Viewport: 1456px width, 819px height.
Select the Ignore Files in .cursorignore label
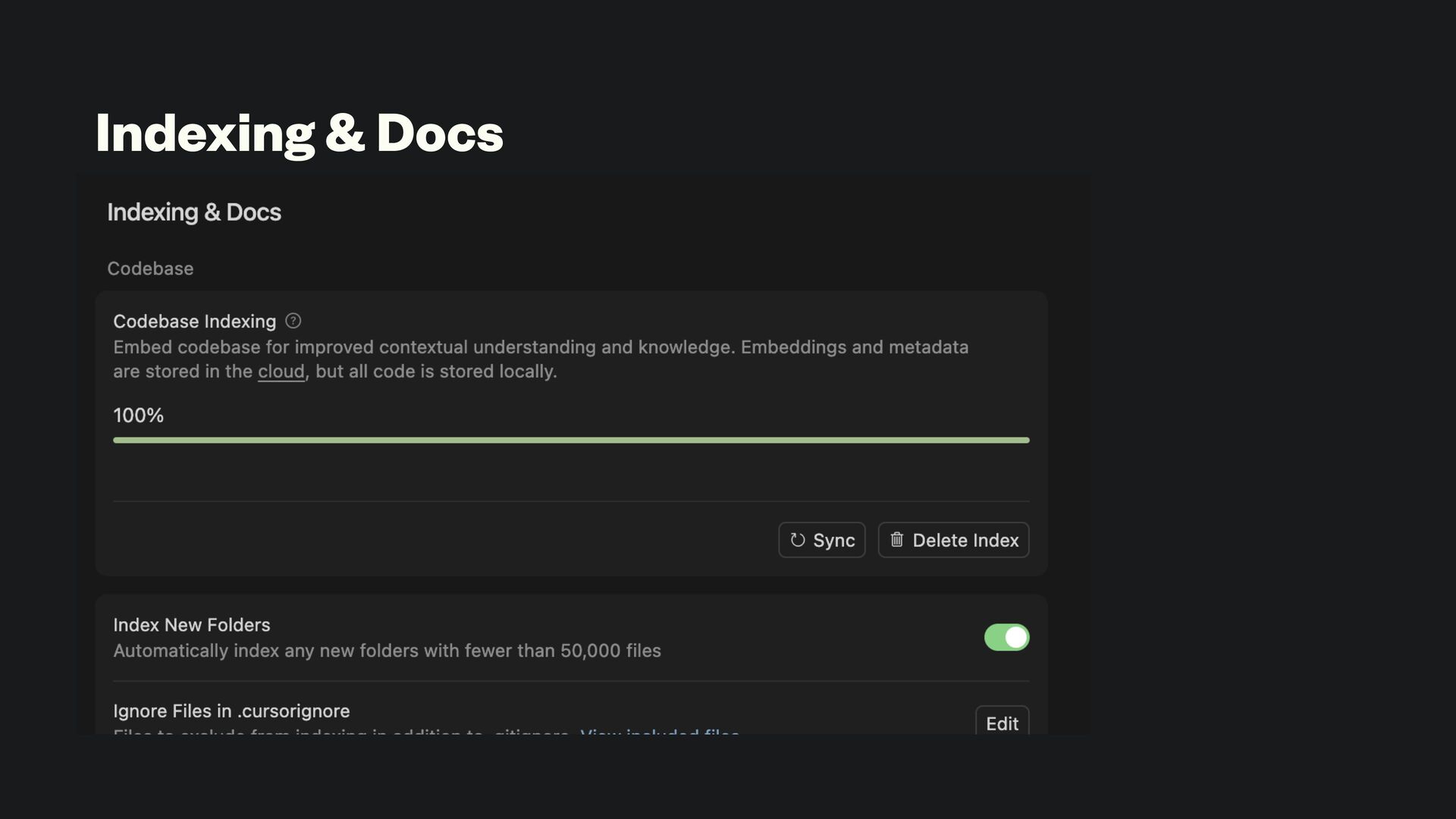click(x=231, y=711)
